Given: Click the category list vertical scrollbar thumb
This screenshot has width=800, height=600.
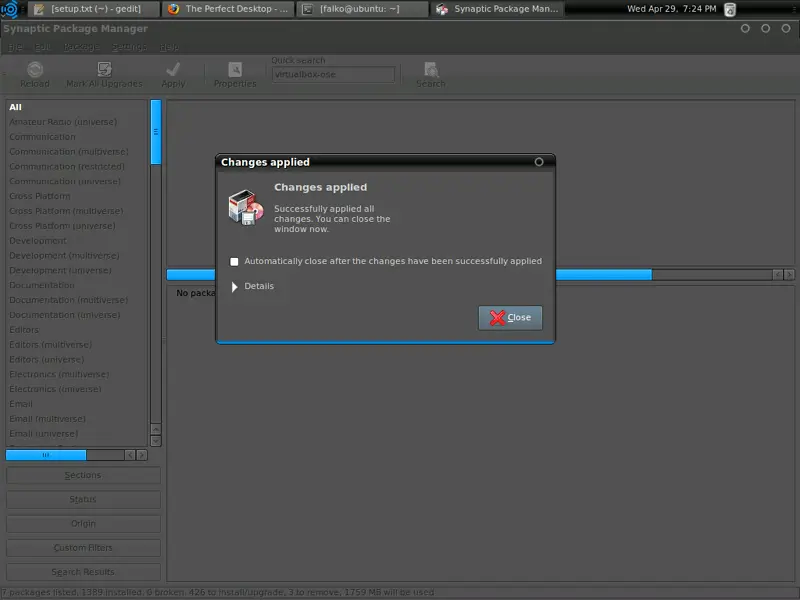Looking at the screenshot, I should tap(156, 132).
